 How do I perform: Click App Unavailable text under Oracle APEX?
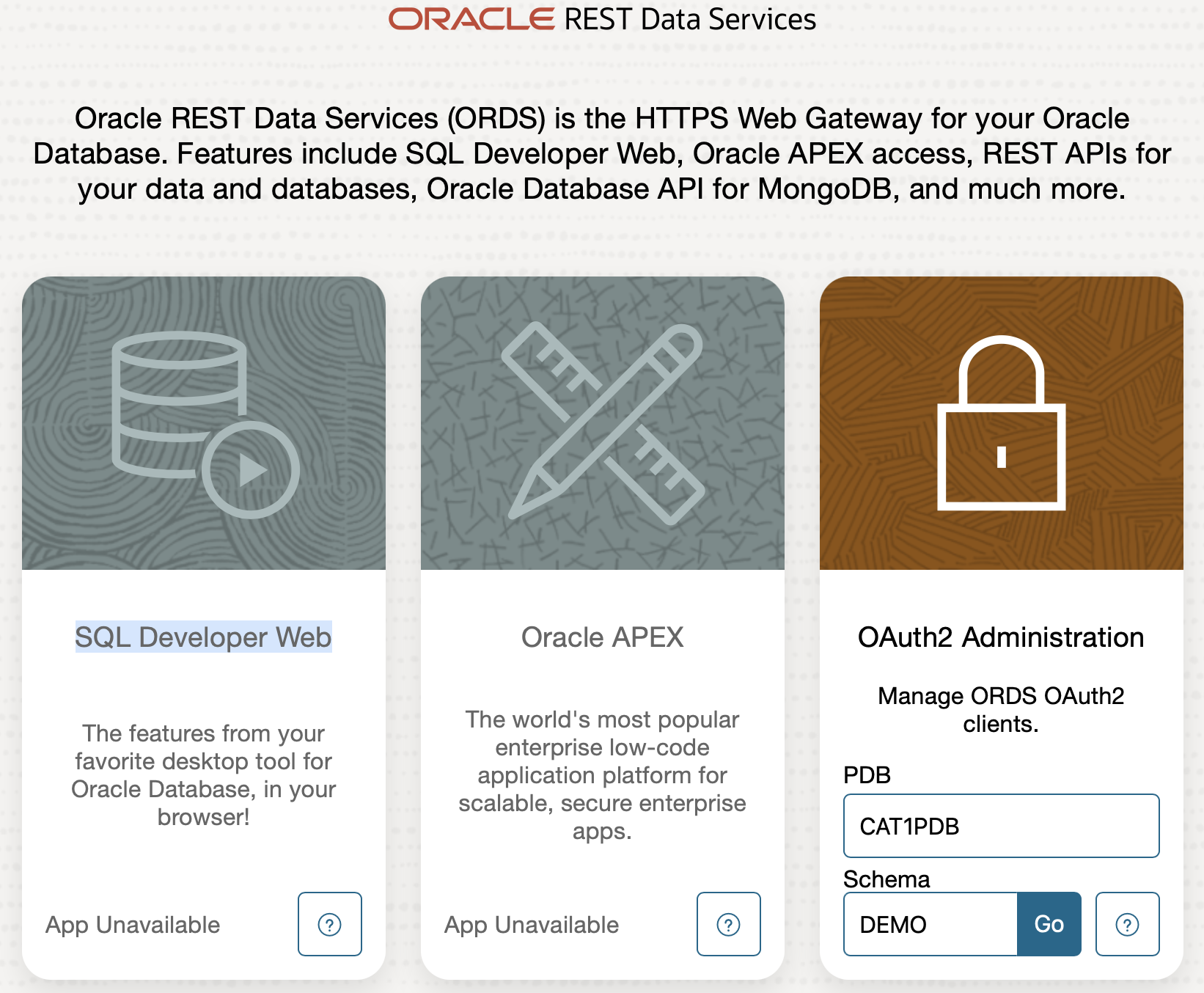point(532,925)
